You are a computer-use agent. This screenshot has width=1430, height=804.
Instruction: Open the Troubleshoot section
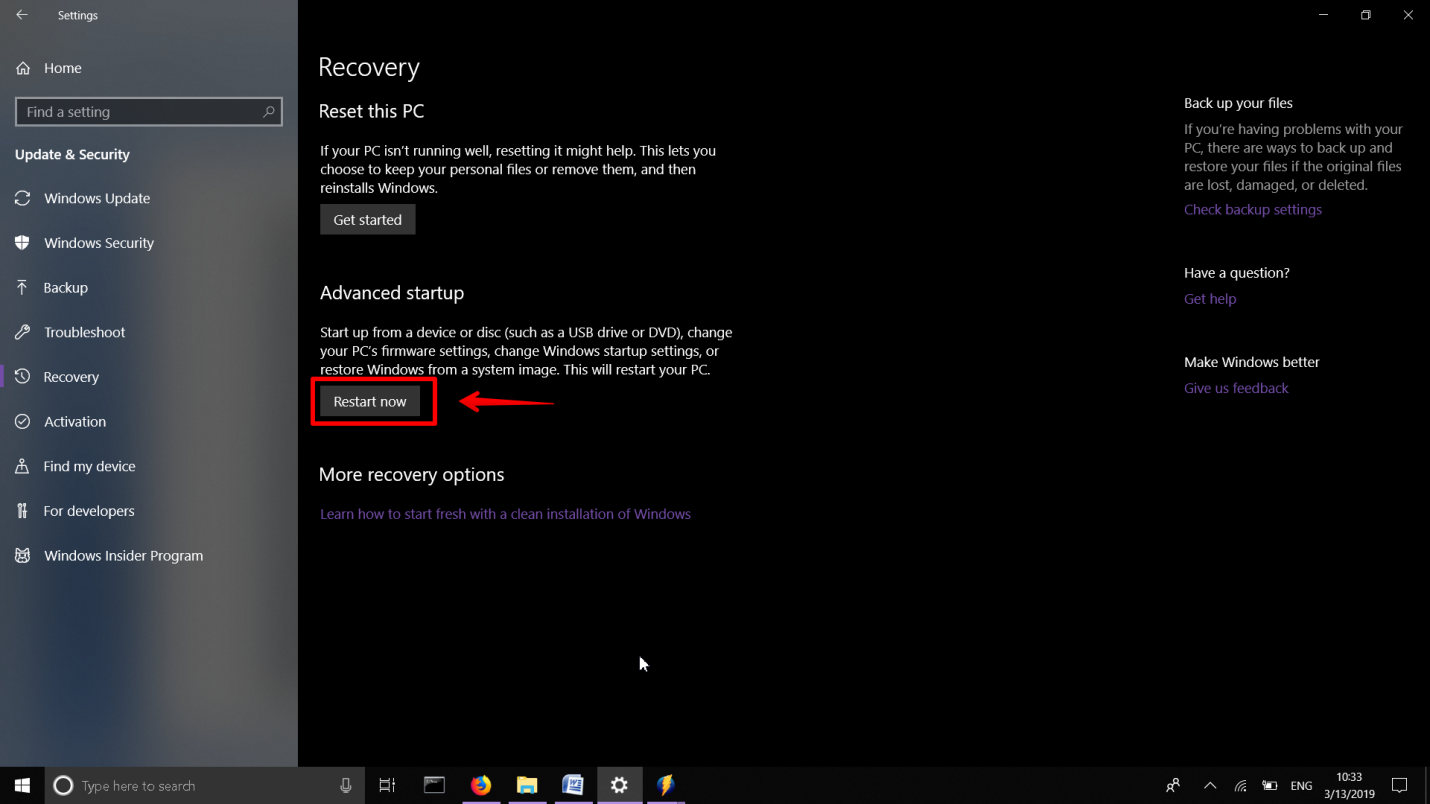click(84, 331)
